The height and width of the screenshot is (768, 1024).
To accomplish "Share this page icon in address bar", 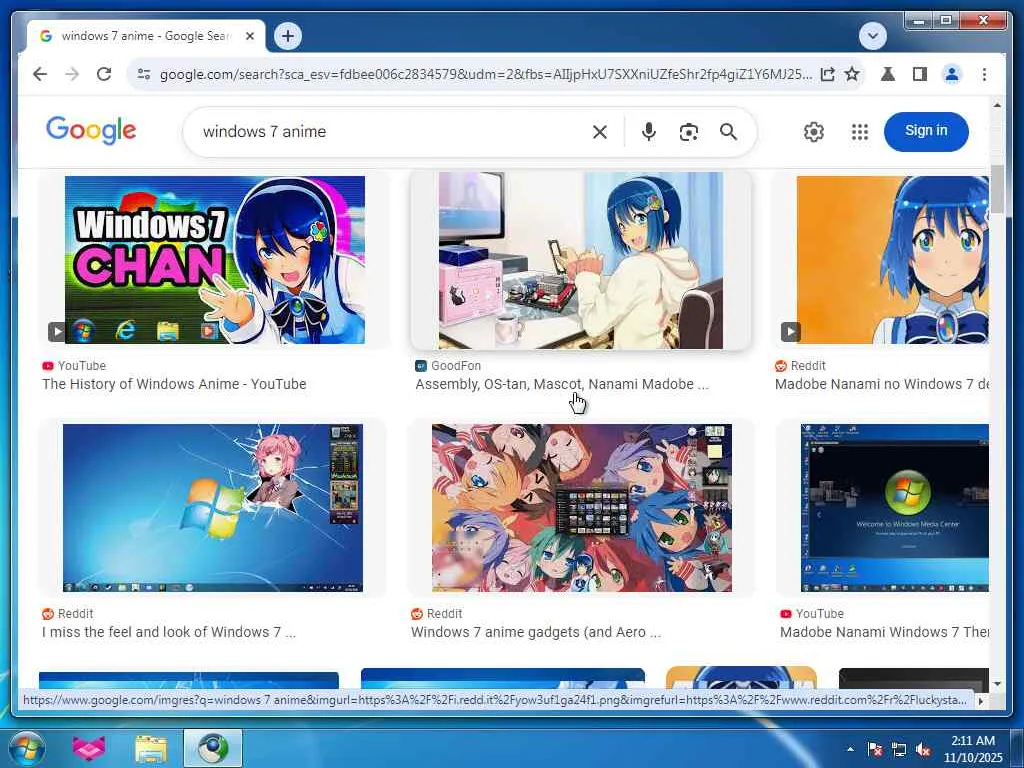I will coord(827,74).
